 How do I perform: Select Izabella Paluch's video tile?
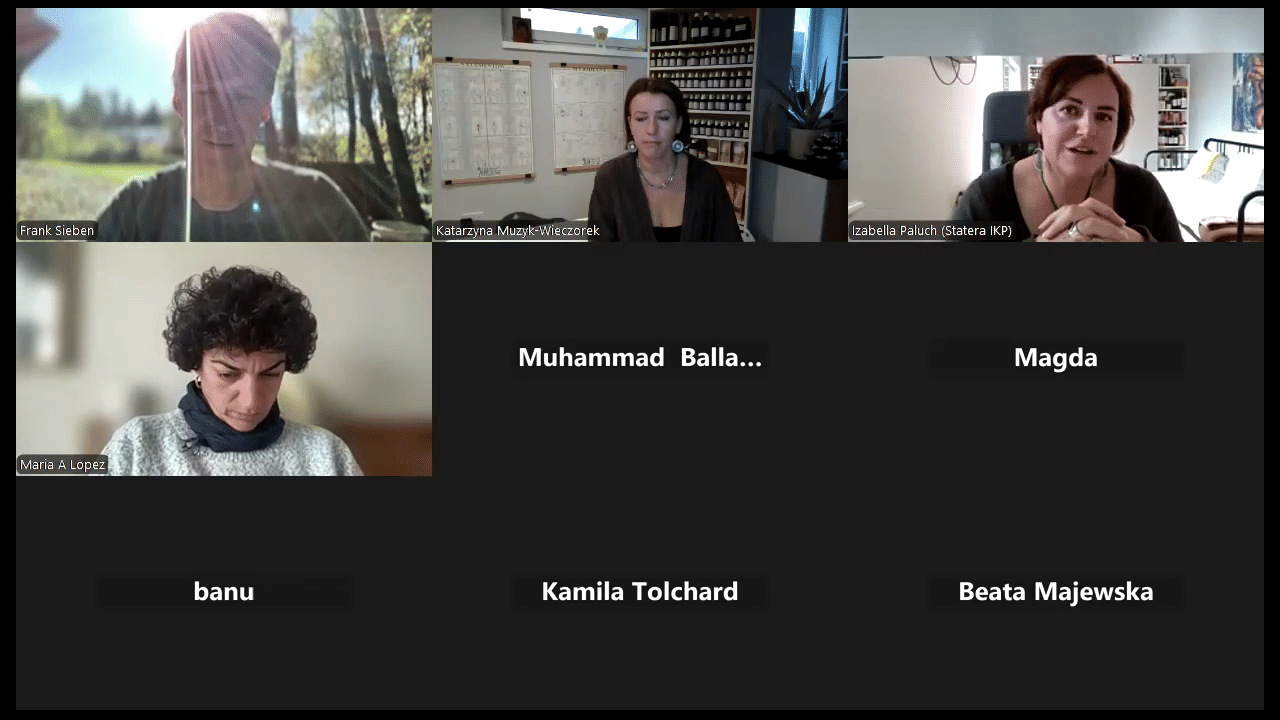pyautogui.click(x=1056, y=125)
